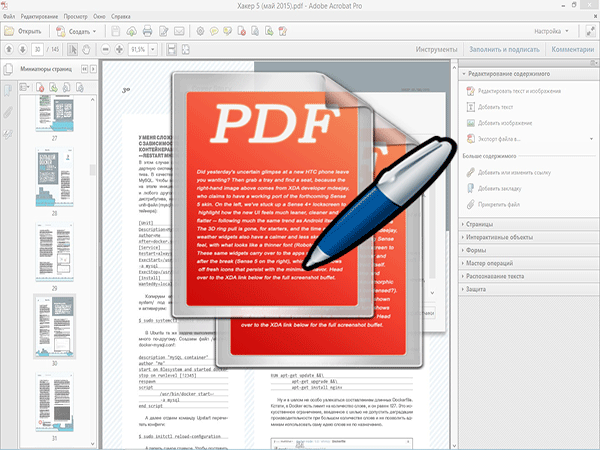Click extract page icon in thumbnails panel
600x450 pixels.
(53, 88)
